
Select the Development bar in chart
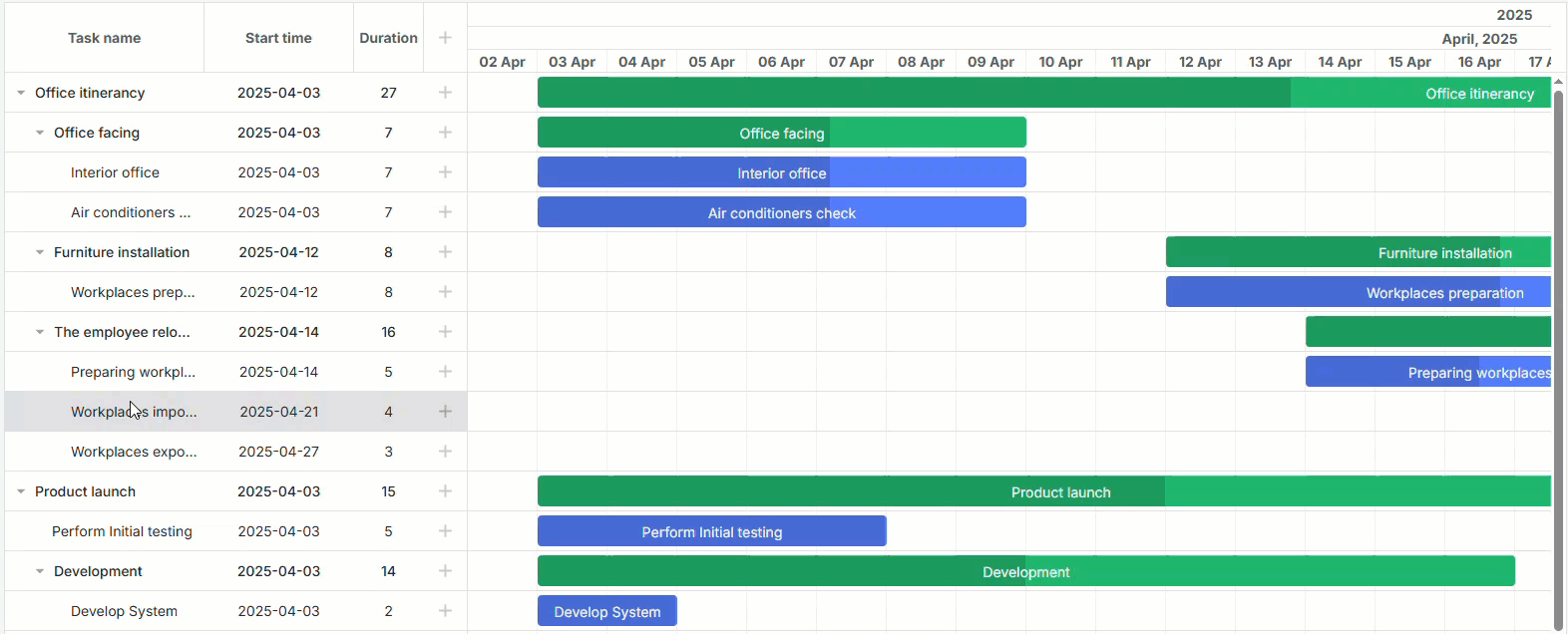click(x=1026, y=571)
